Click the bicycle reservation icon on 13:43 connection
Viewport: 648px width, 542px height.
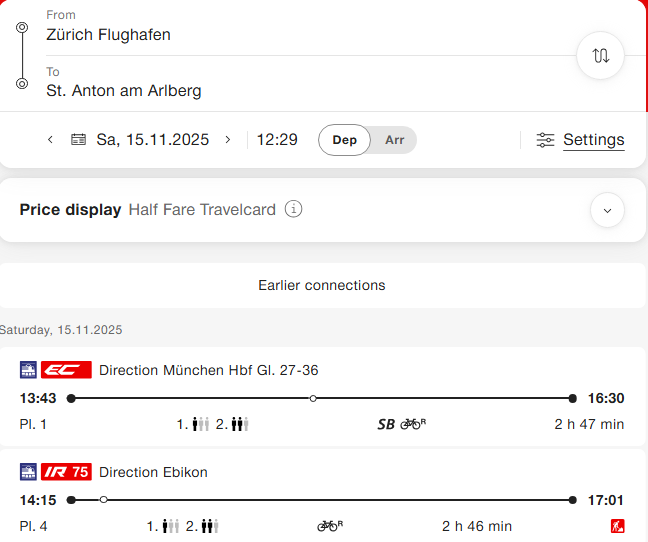click(x=413, y=424)
